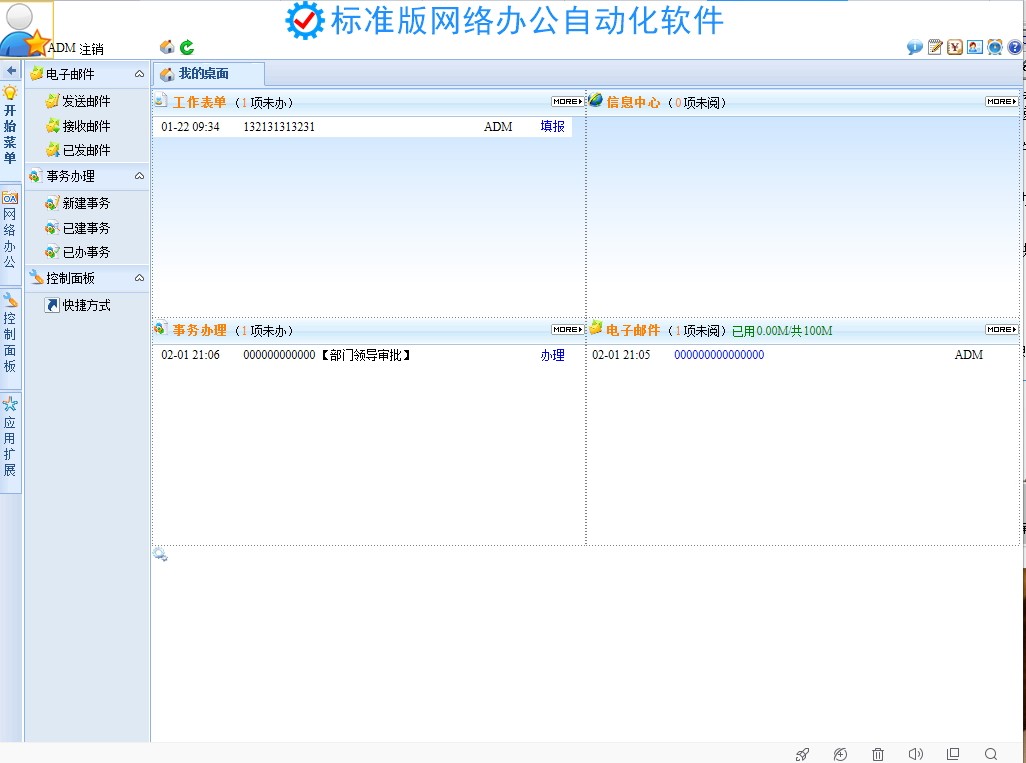Click the gear settings icon below panels
This screenshot has width=1026, height=763.
click(x=160, y=555)
